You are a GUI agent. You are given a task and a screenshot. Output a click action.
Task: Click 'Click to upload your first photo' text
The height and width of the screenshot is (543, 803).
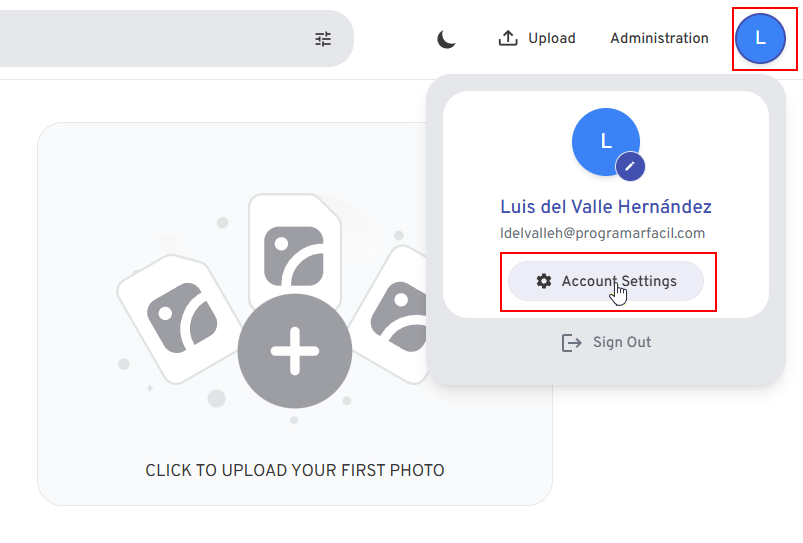coord(294,470)
